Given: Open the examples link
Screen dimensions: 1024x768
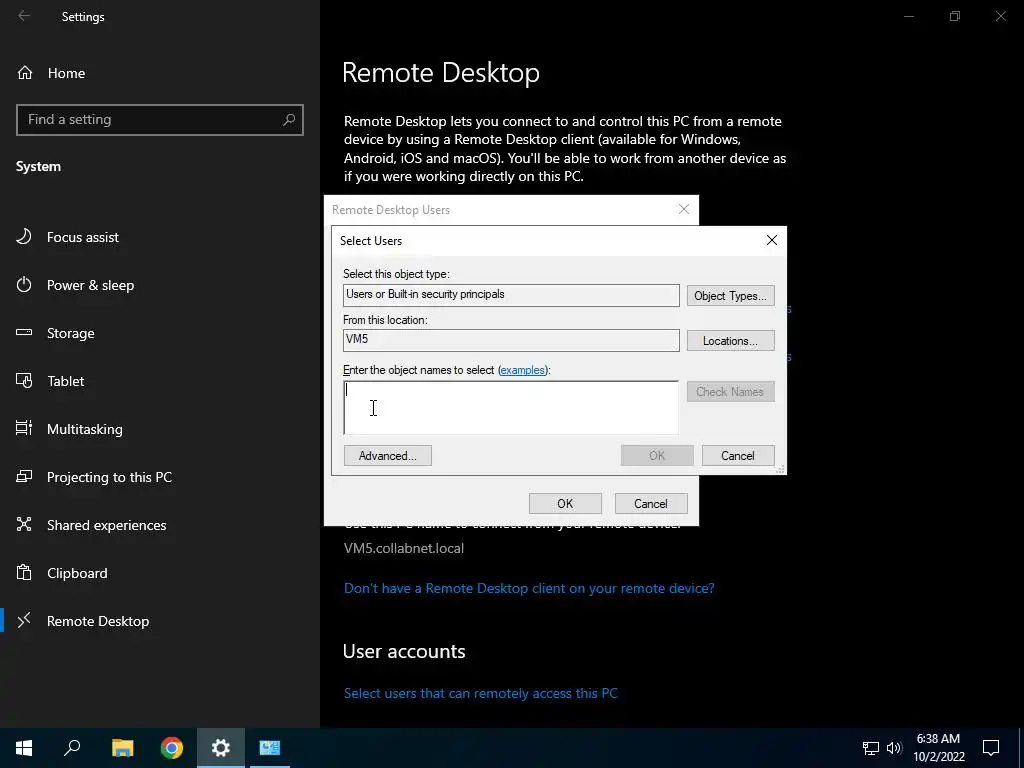Looking at the screenshot, I should [522, 370].
